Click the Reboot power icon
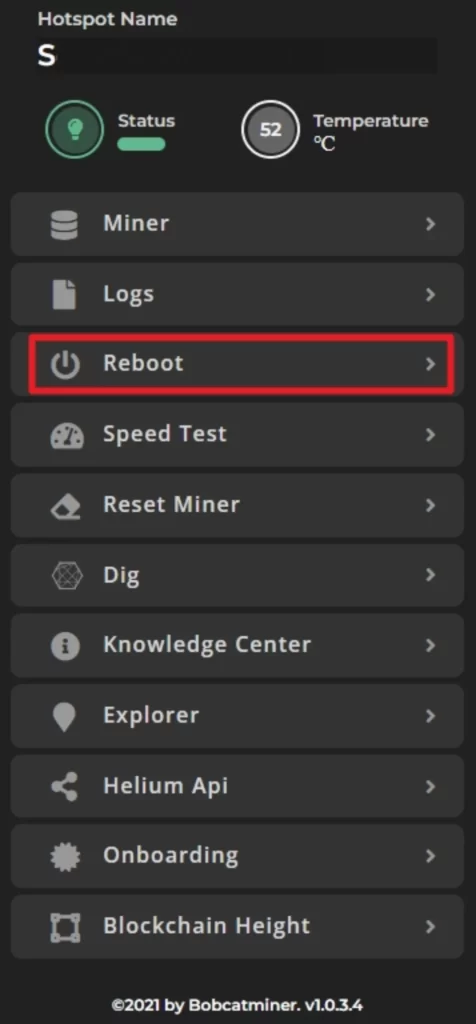 tap(65, 365)
